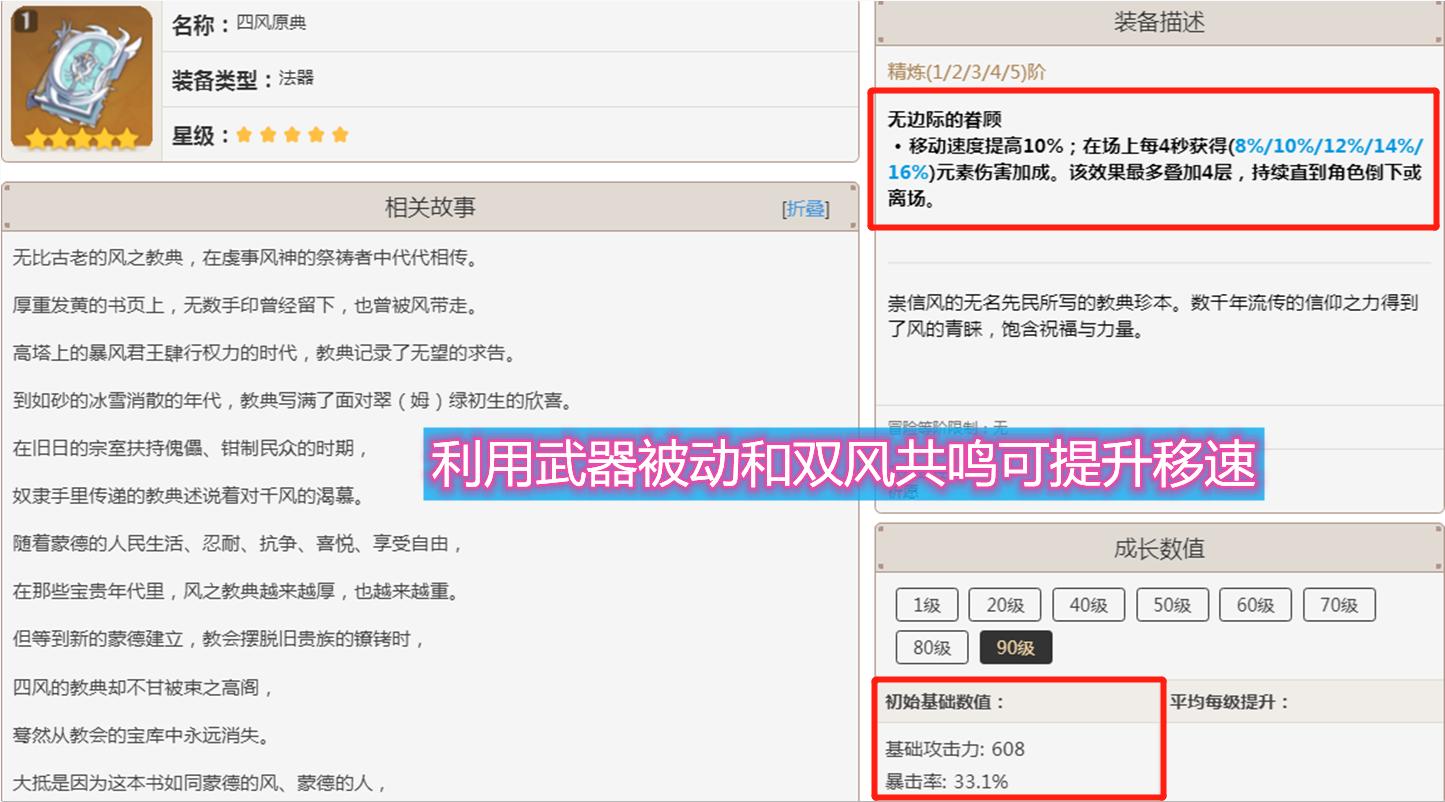
Task: Select the 1级 level button
Action: pos(926,605)
